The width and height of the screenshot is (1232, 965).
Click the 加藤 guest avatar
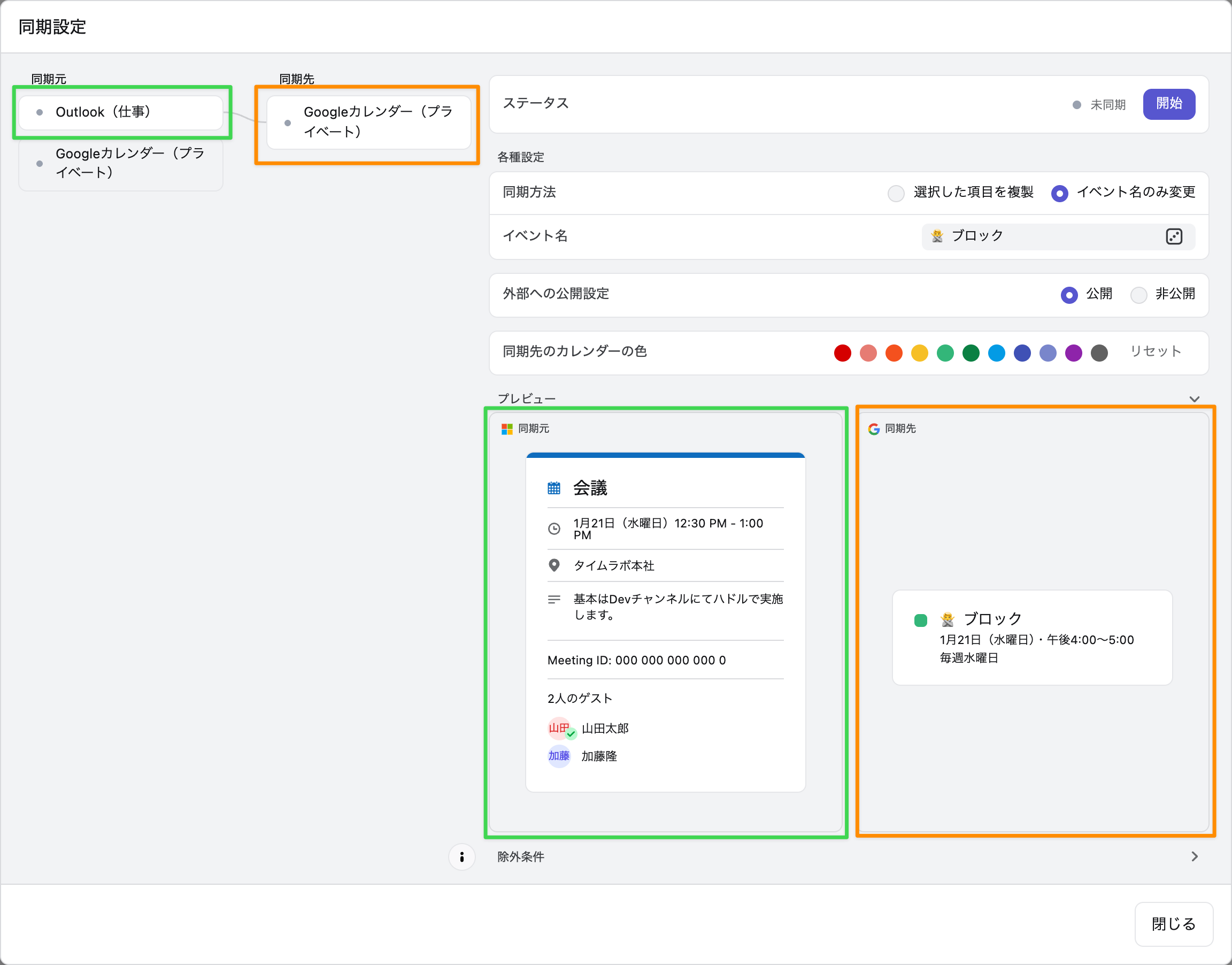click(x=559, y=756)
